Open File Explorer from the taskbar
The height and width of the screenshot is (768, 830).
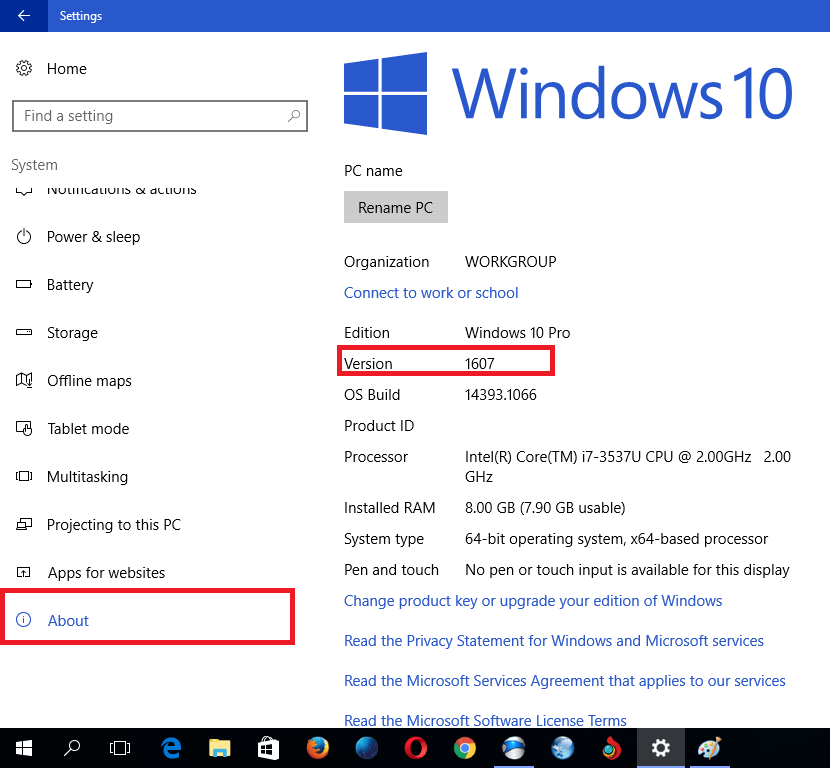tap(219, 748)
